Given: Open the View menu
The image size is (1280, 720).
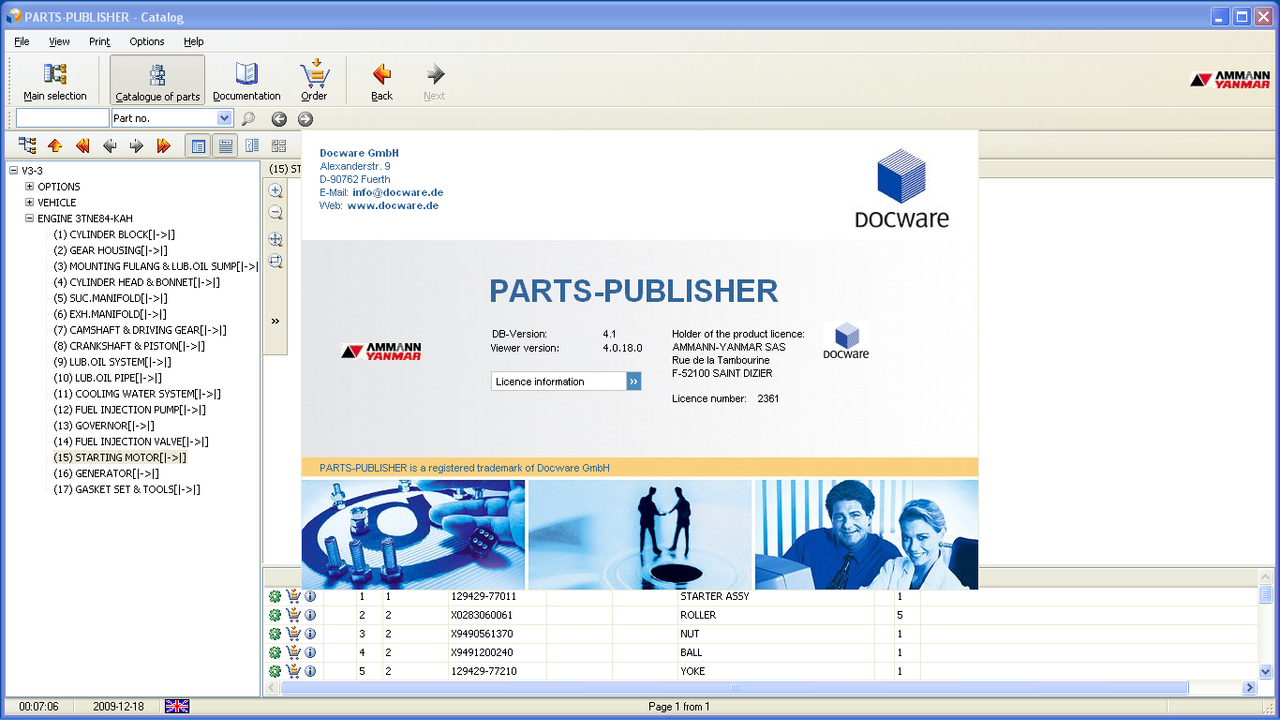Looking at the screenshot, I should coord(59,41).
